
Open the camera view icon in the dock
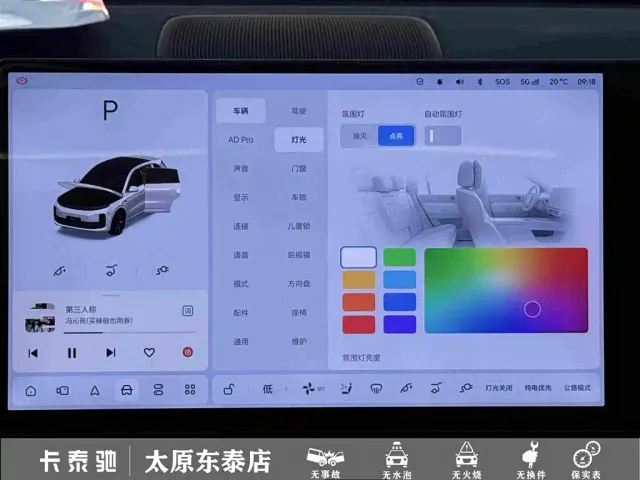point(62,391)
